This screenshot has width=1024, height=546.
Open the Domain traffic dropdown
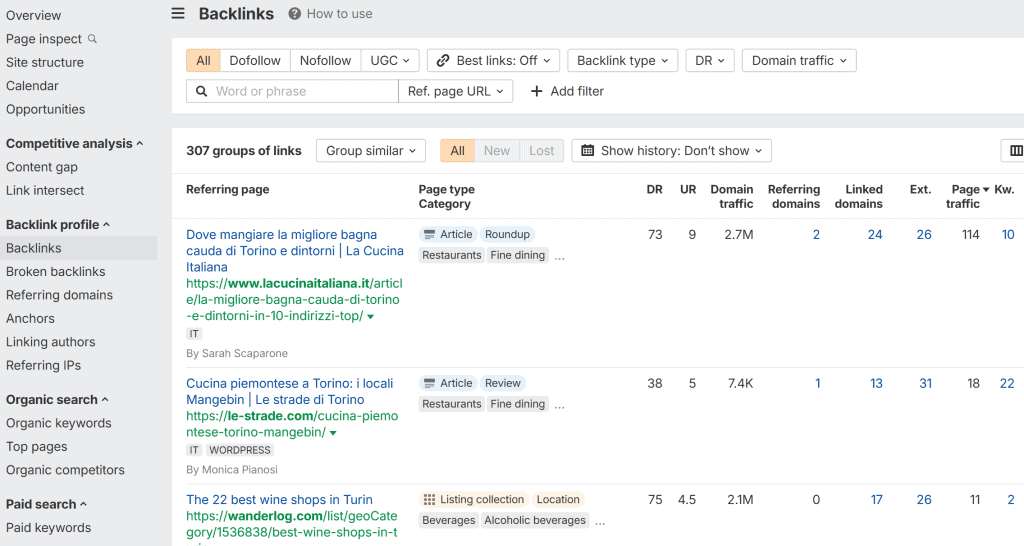pyautogui.click(x=799, y=61)
